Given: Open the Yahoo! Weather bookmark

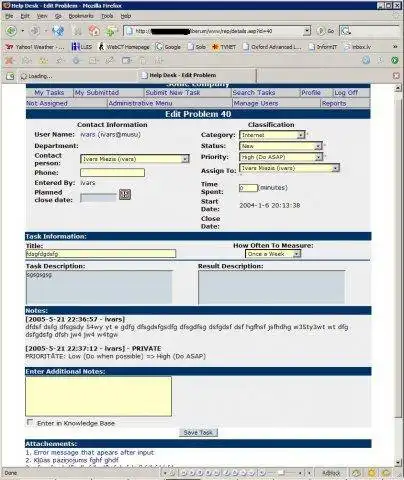Looking at the screenshot, I should click(34, 47).
